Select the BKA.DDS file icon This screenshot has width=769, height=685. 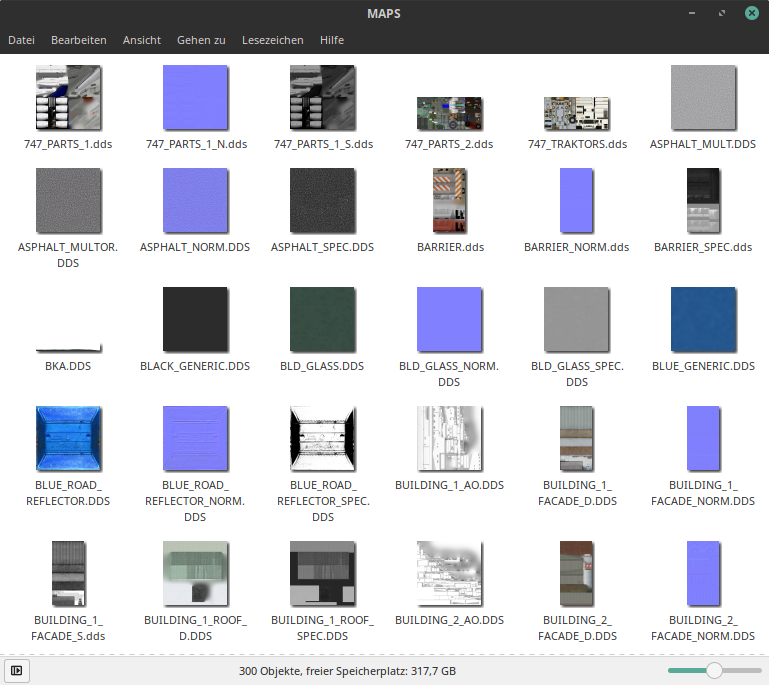68,349
